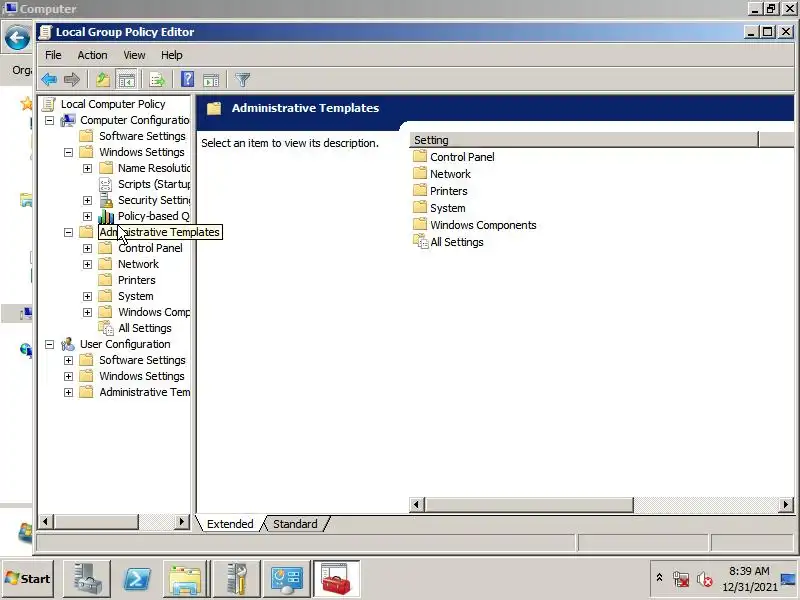Click the list pane scroll left arrow

coord(416,505)
